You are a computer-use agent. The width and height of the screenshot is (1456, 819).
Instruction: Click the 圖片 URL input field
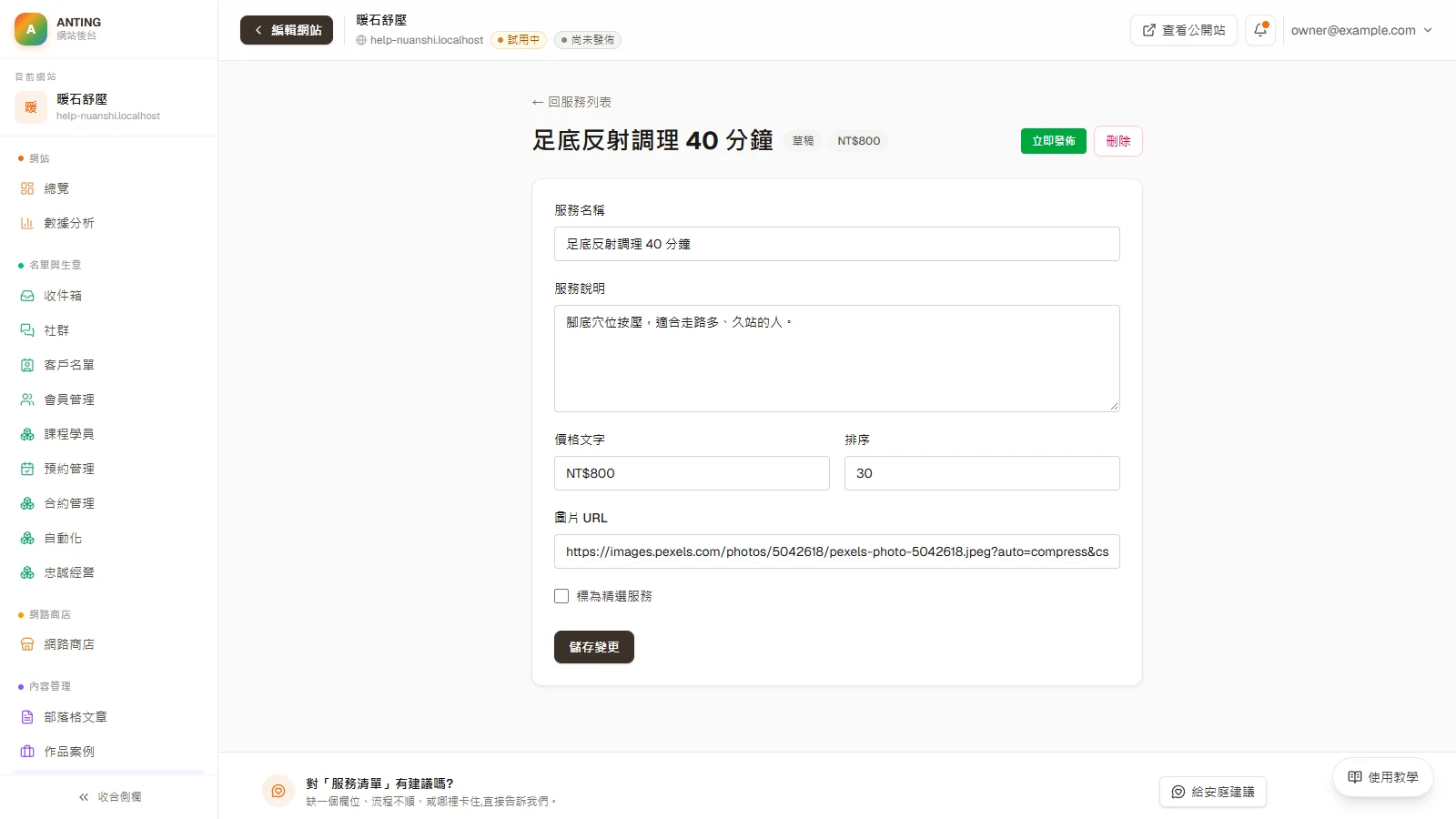[837, 551]
